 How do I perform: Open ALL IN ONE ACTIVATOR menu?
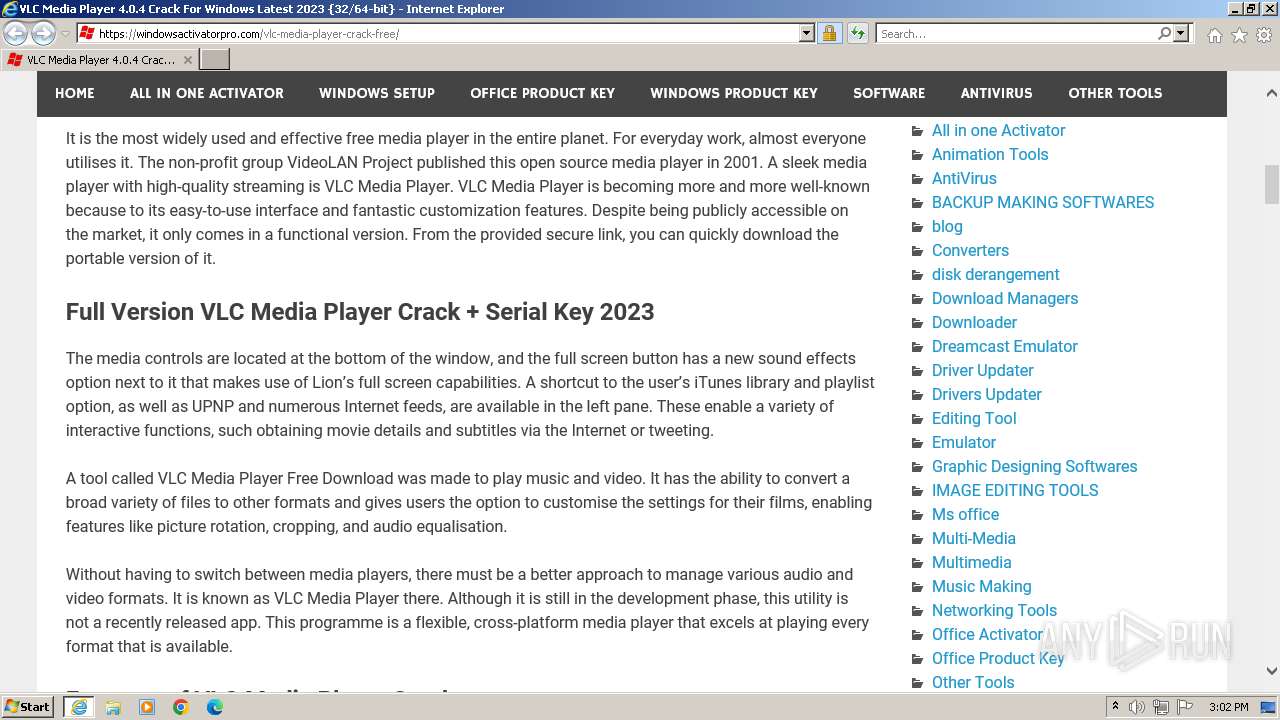pyautogui.click(x=207, y=93)
